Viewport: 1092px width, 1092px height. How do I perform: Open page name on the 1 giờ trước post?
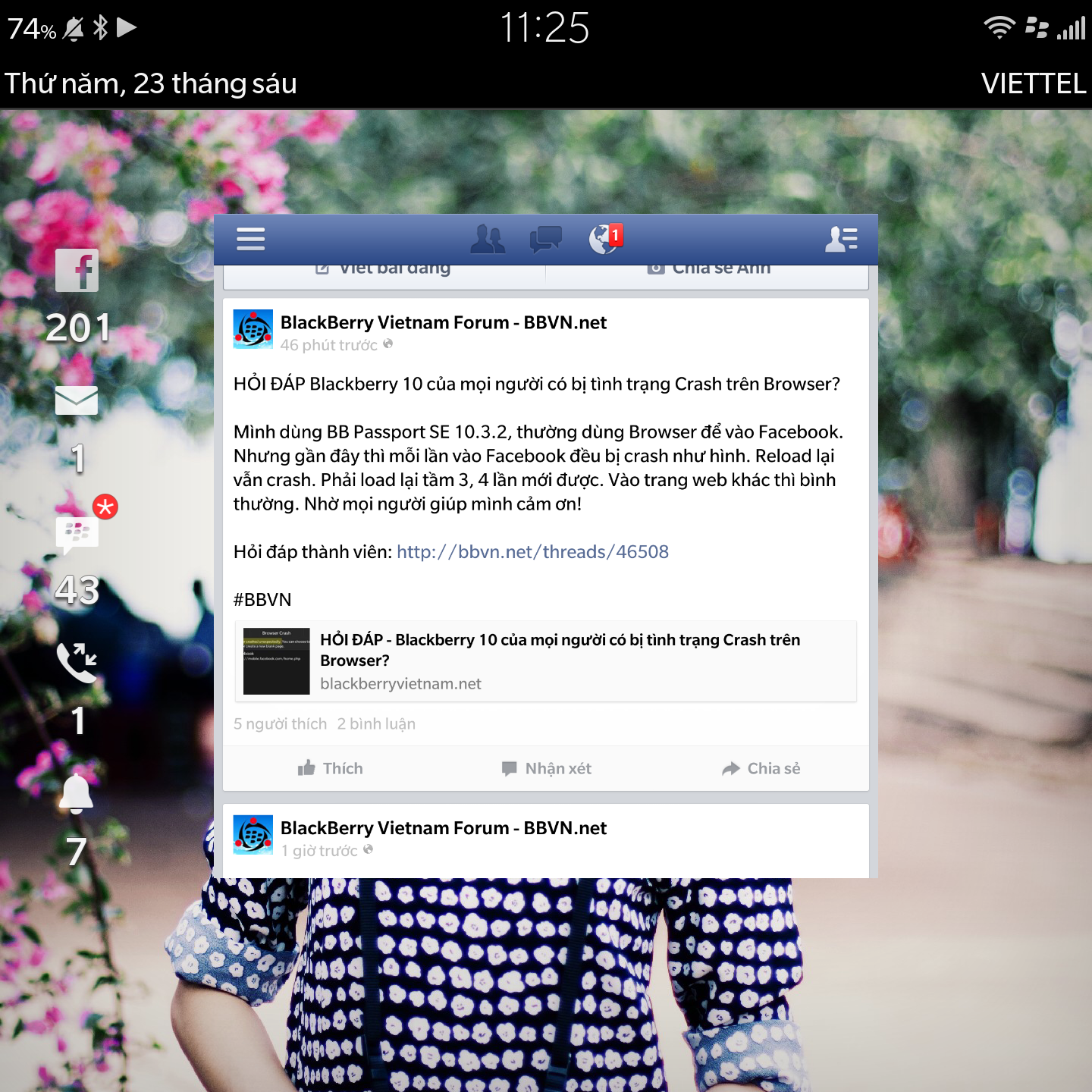click(x=444, y=828)
